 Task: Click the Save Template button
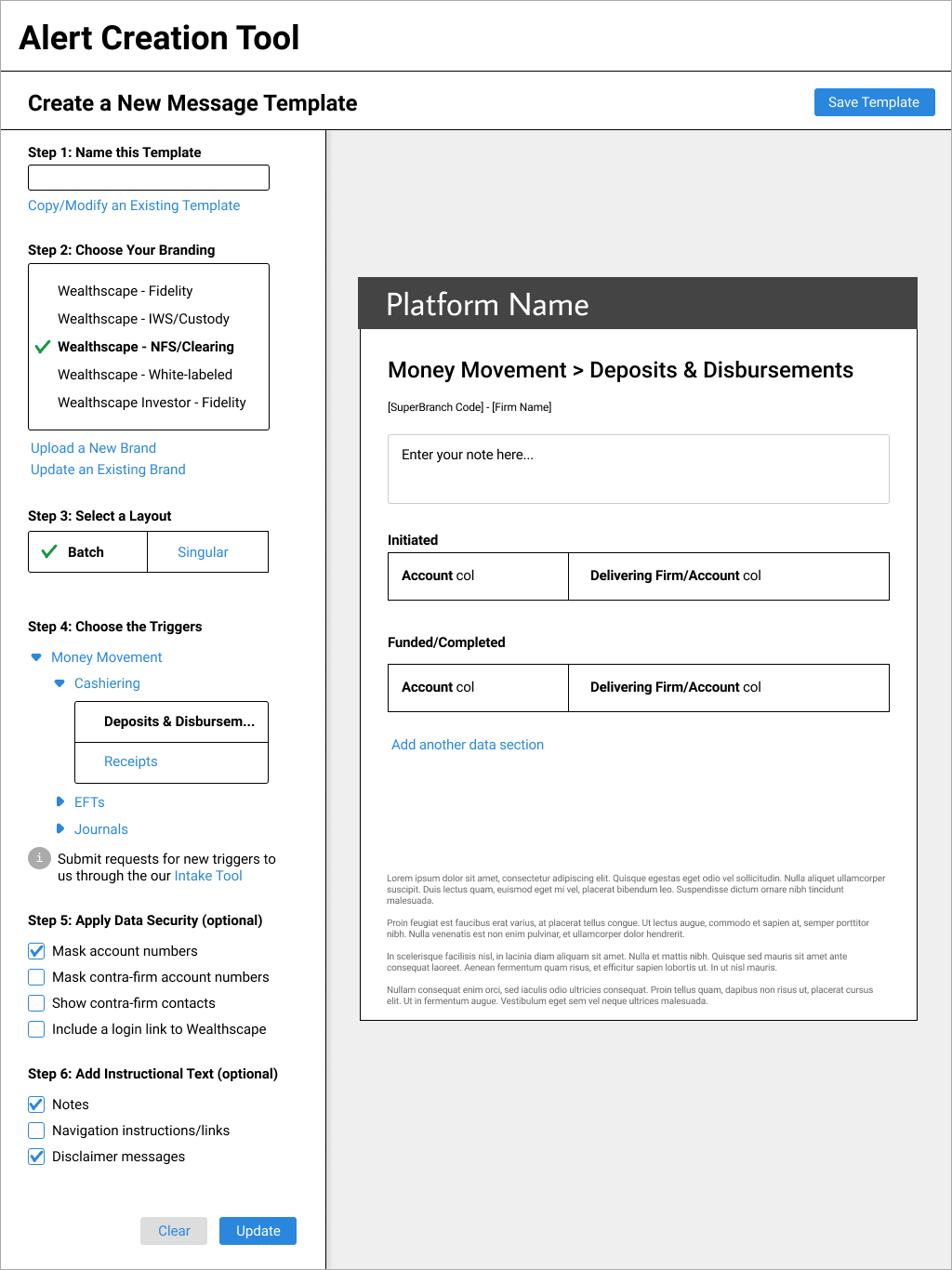coord(873,101)
